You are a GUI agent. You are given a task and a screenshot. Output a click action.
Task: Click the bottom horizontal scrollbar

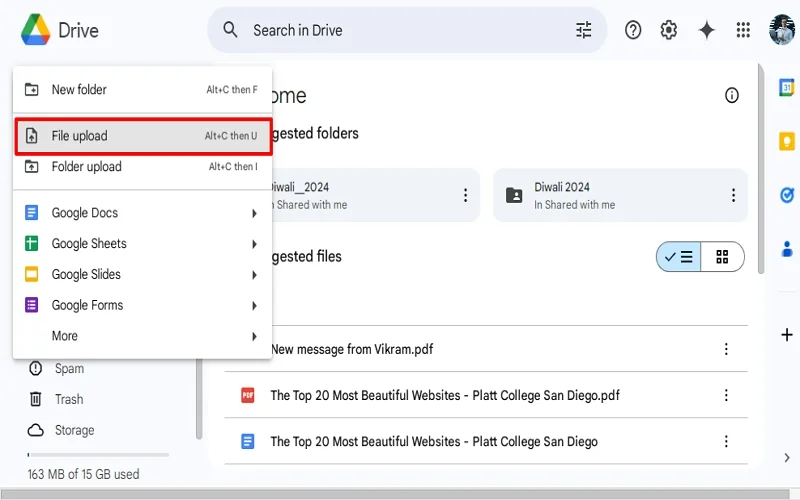[395, 494]
